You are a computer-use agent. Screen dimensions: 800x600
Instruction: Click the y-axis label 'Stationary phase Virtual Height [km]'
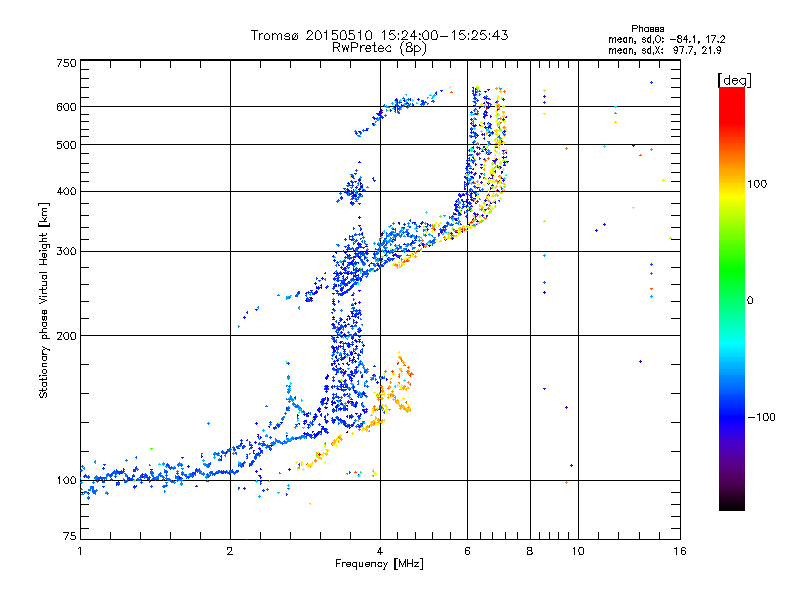coord(44,300)
